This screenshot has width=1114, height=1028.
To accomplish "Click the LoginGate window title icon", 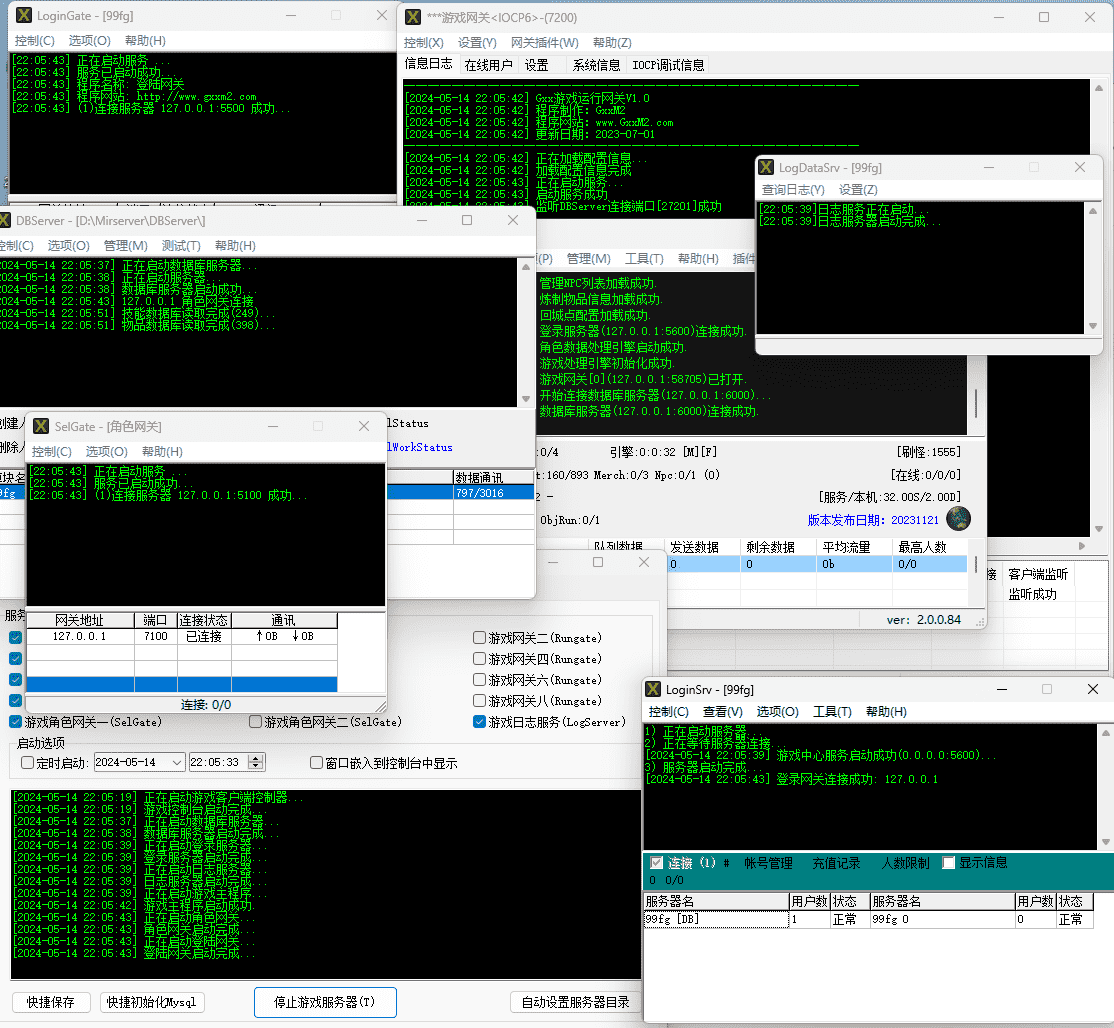I will point(23,16).
